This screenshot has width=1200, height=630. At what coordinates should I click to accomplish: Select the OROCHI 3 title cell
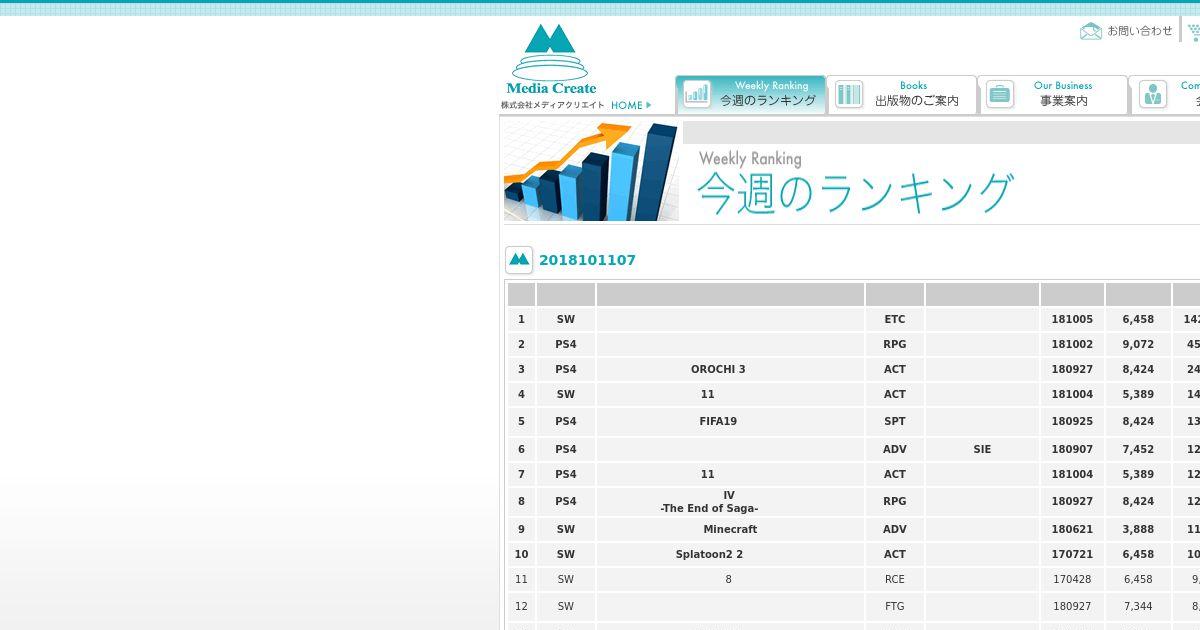pos(730,369)
